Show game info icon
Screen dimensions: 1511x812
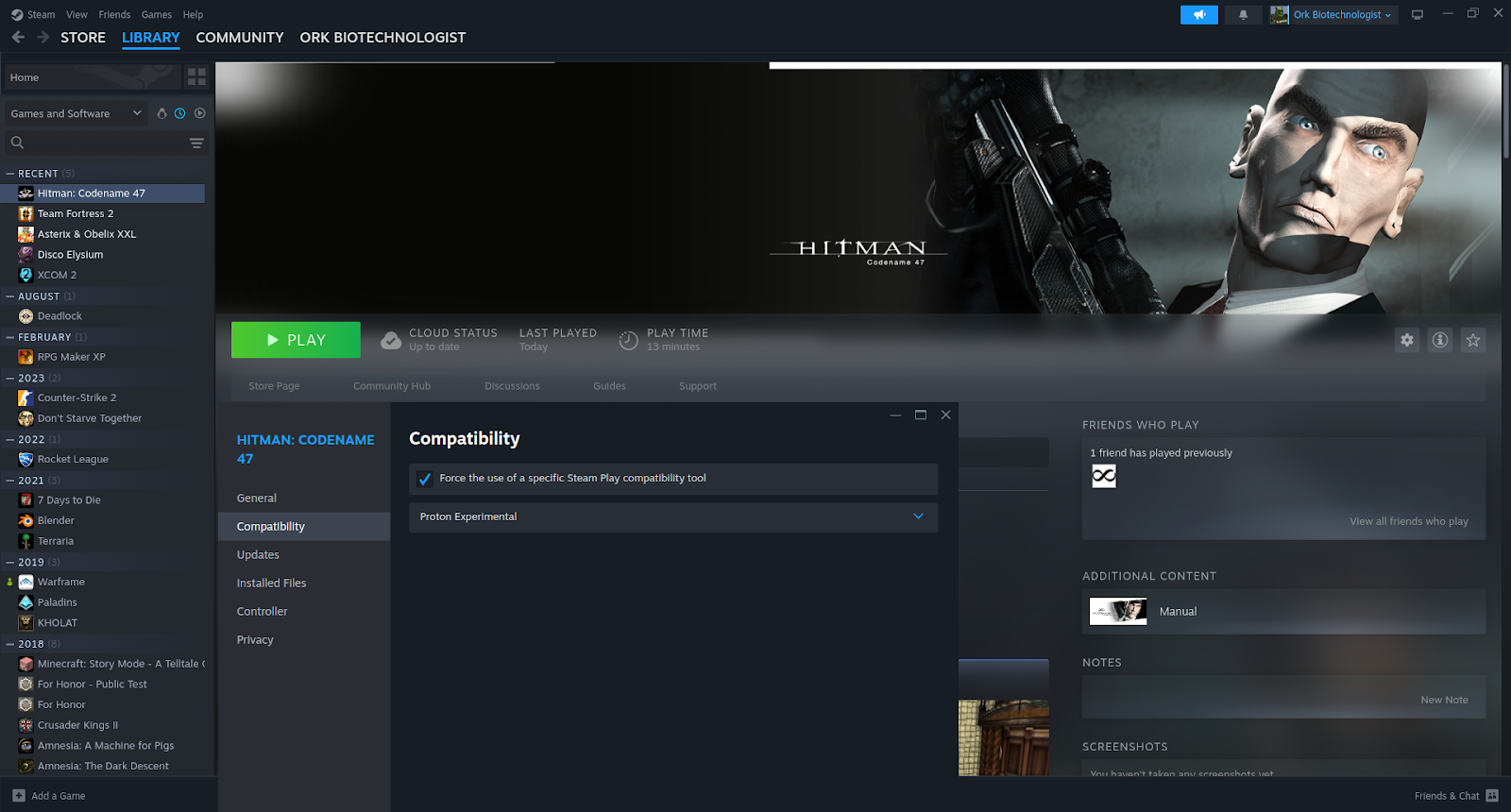pos(1440,340)
